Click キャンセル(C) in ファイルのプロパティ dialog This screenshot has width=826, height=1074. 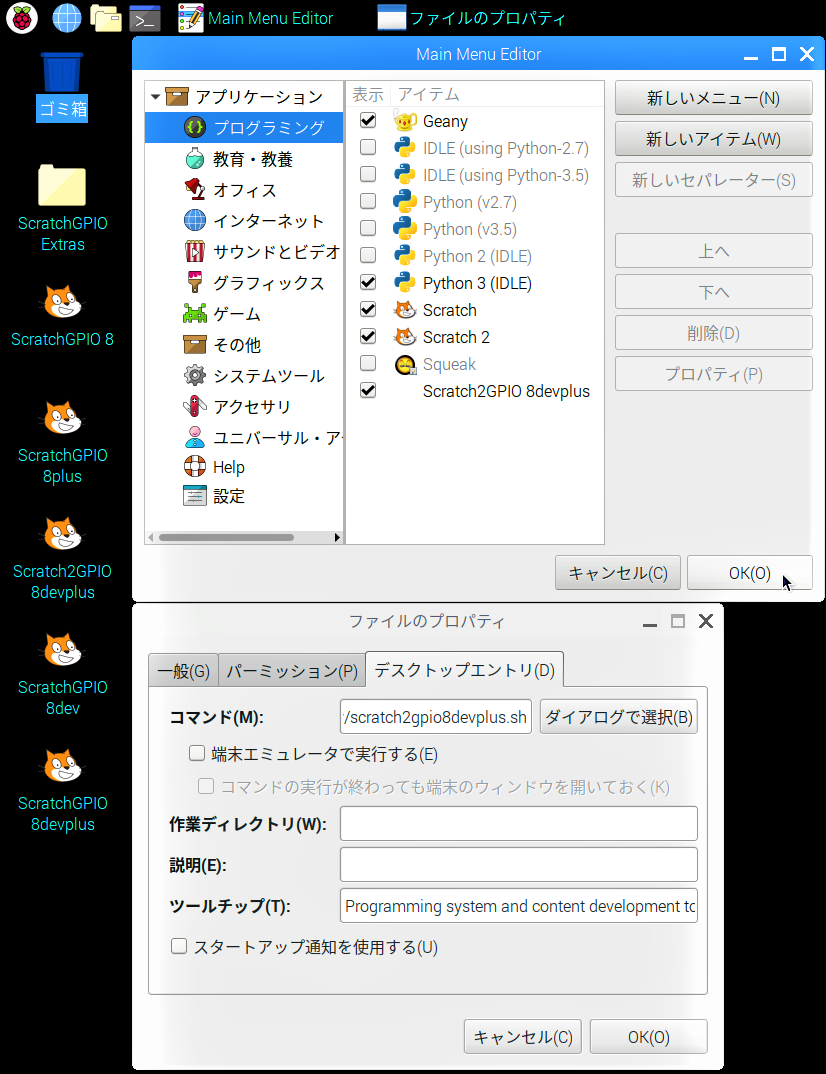[x=523, y=1036]
